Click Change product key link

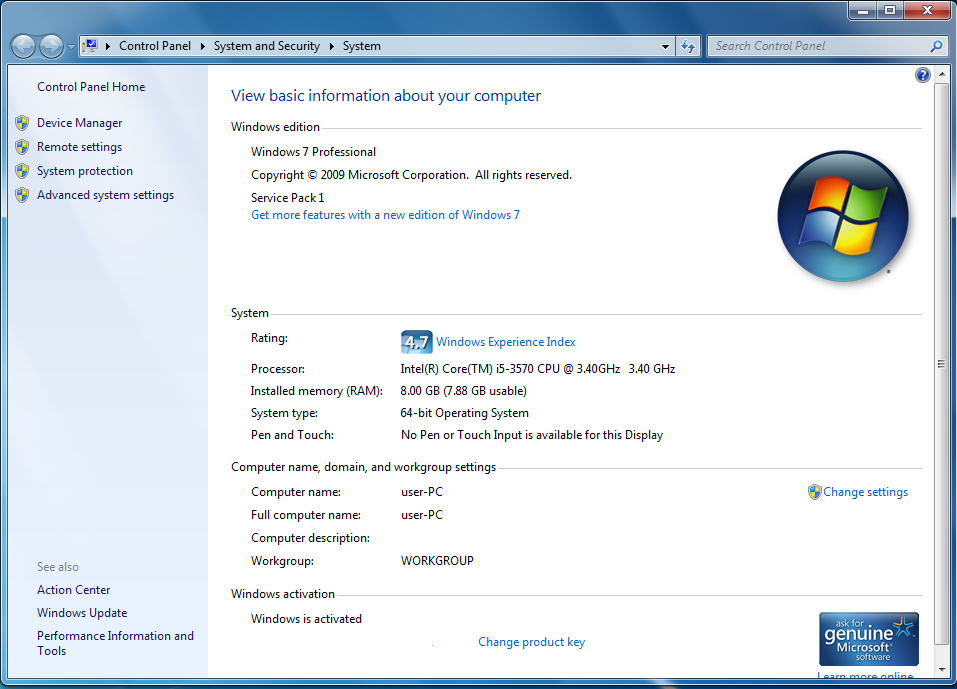pyautogui.click(x=532, y=642)
